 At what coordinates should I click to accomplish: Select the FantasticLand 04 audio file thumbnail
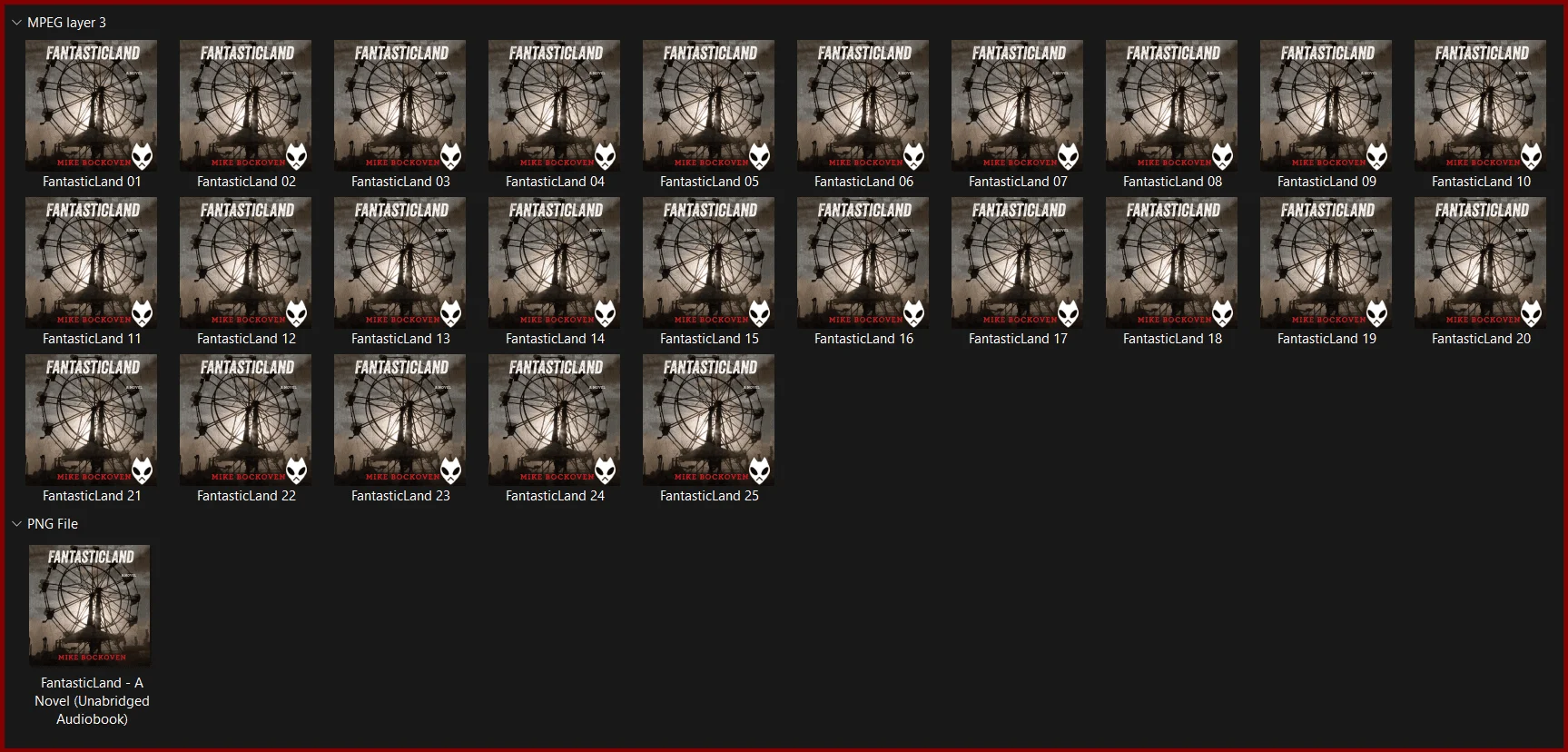[x=555, y=105]
